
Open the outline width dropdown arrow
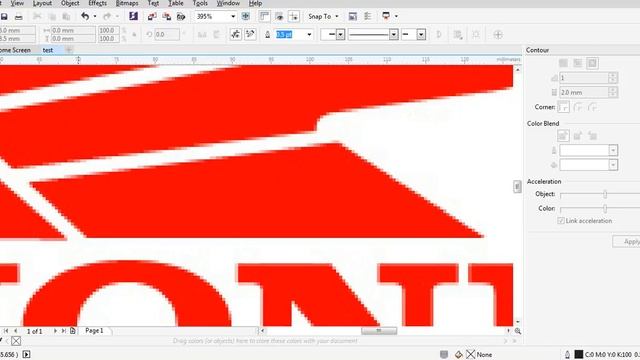[309, 35]
